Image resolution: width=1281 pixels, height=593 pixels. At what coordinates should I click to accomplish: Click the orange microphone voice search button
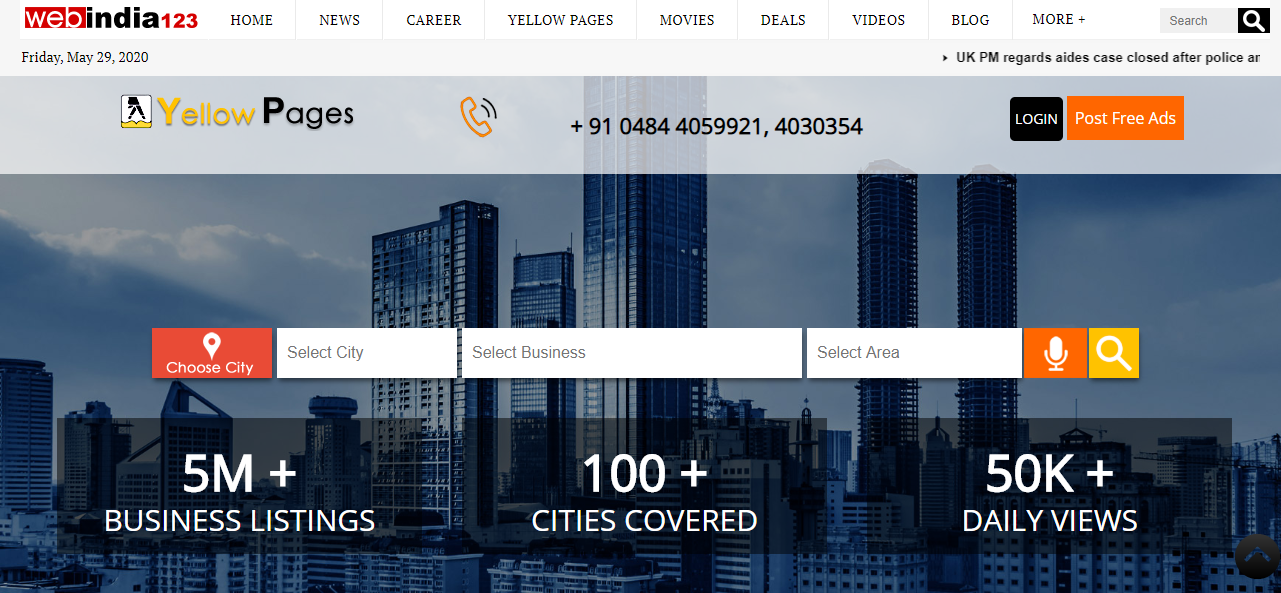(x=1055, y=353)
